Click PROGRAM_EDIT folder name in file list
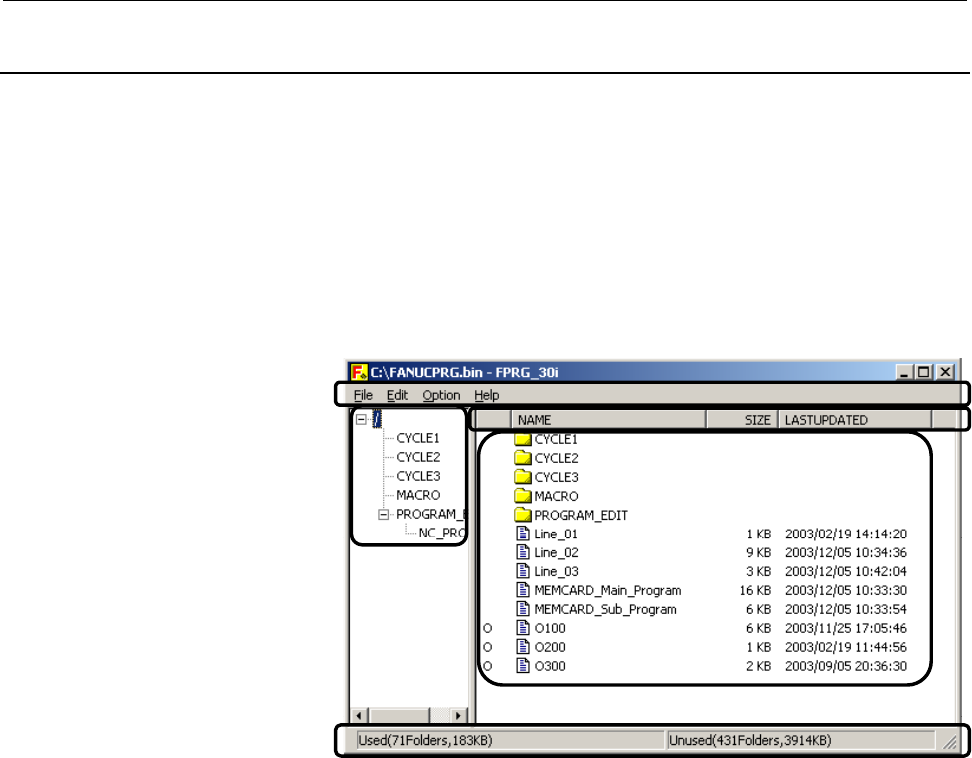 tap(581, 515)
